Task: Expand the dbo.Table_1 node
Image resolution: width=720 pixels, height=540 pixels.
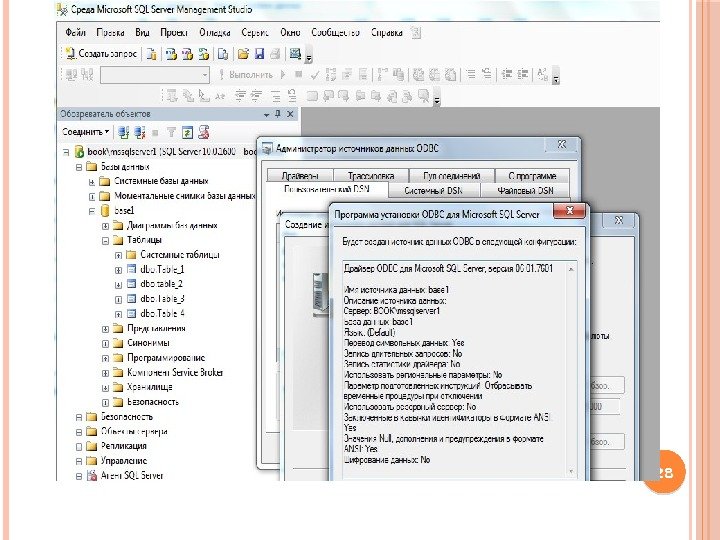Action: (x=118, y=270)
